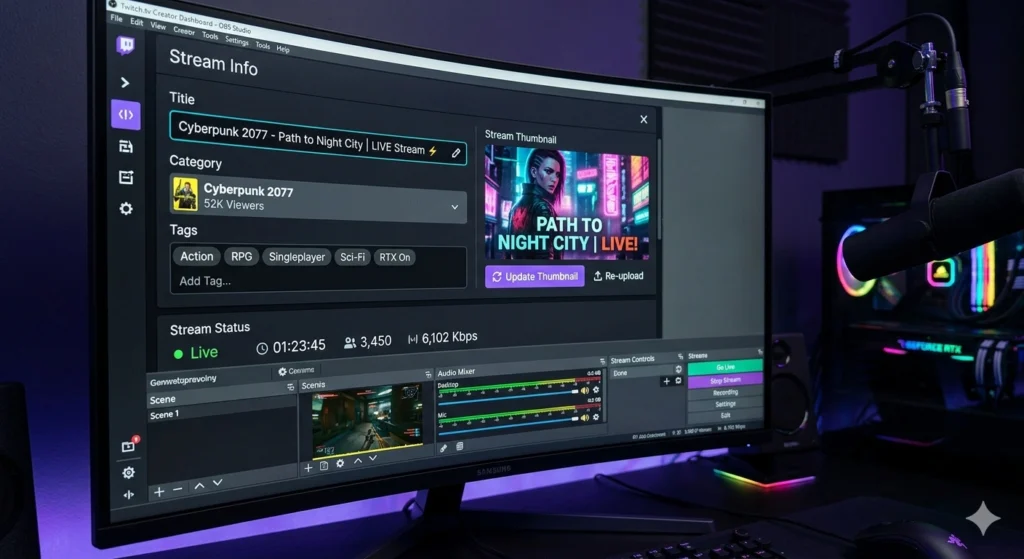This screenshot has height=559, width=1024.
Task: Move scene up with up arrow
Action: pos(199,485)
